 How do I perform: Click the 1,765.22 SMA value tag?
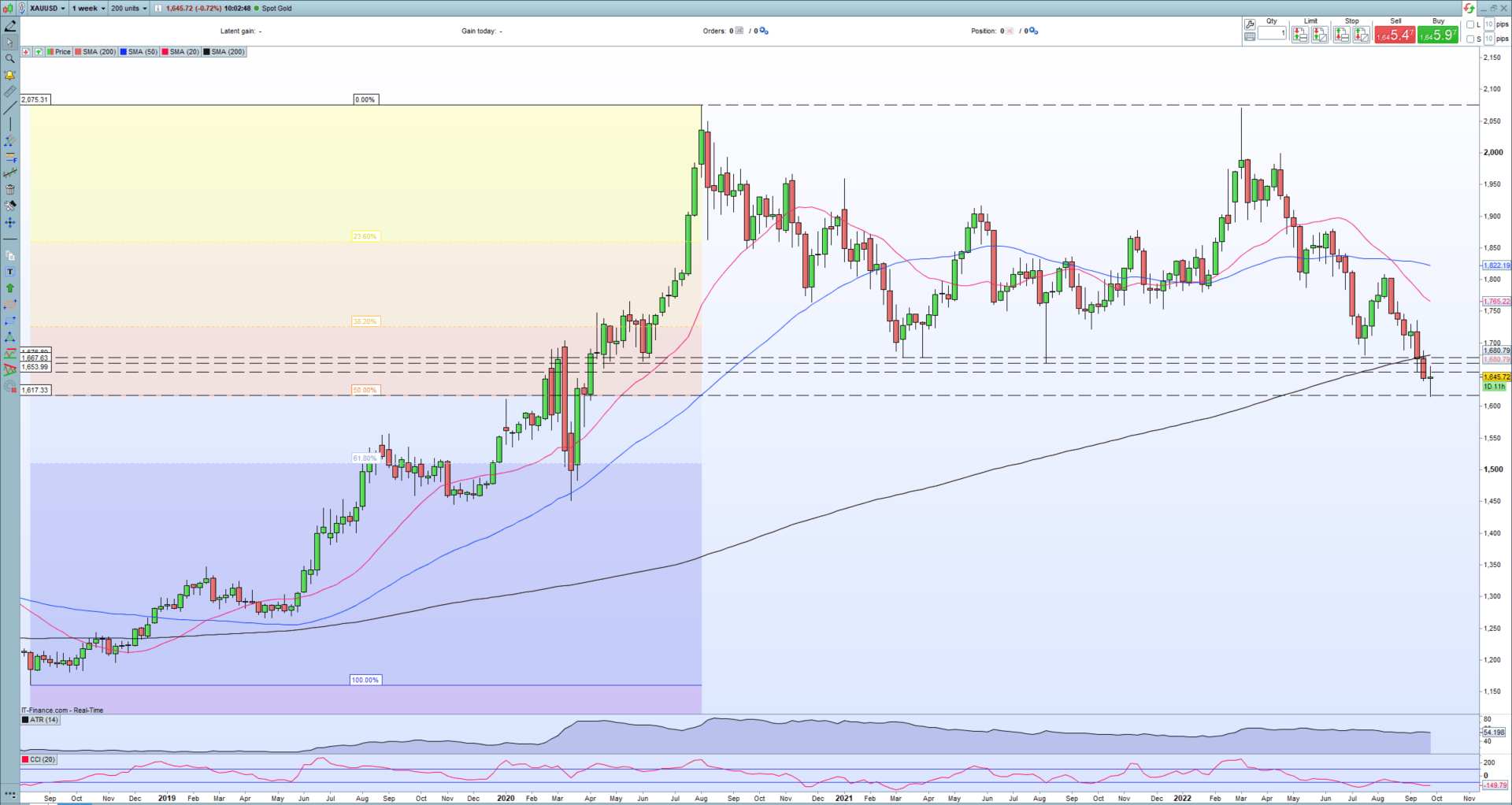coord(1496,301)
